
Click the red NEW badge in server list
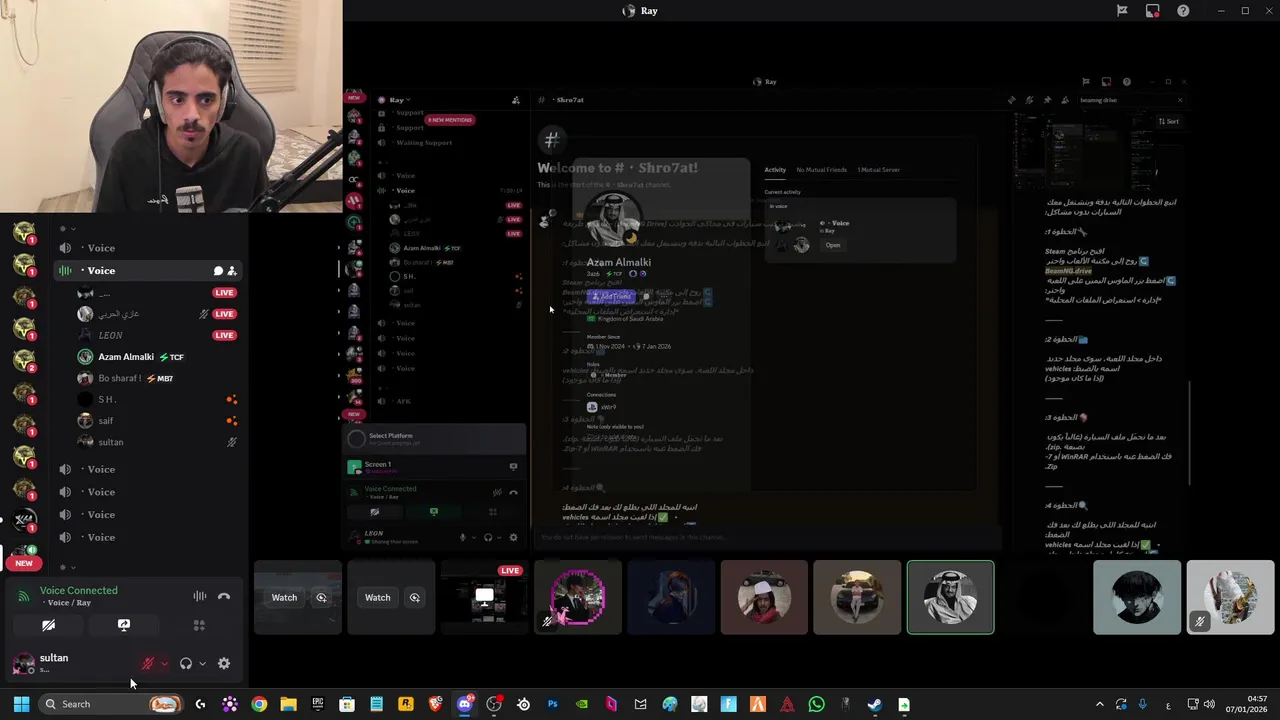click(24, 563)
